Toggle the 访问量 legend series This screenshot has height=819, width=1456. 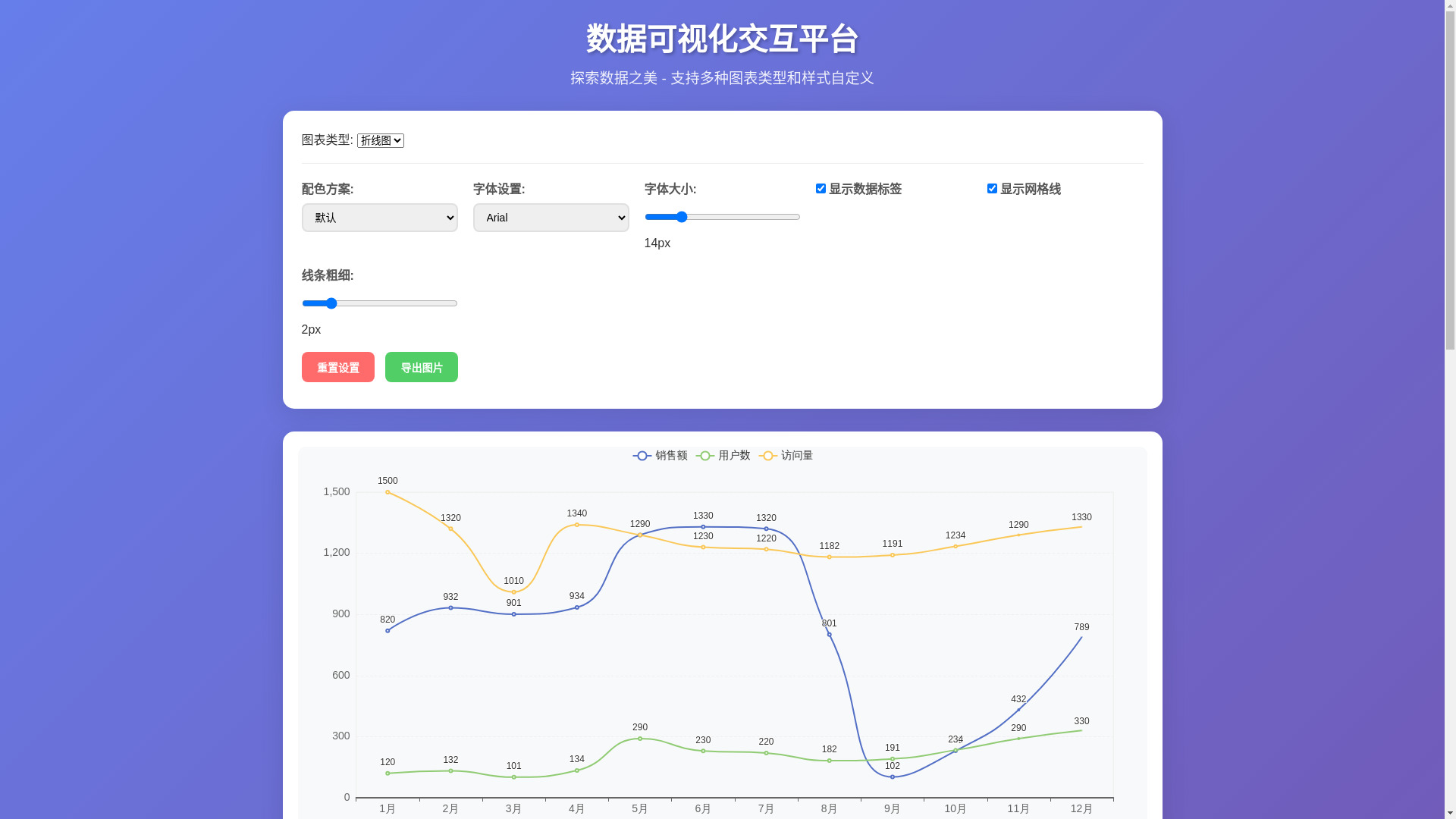pos(786,456)
